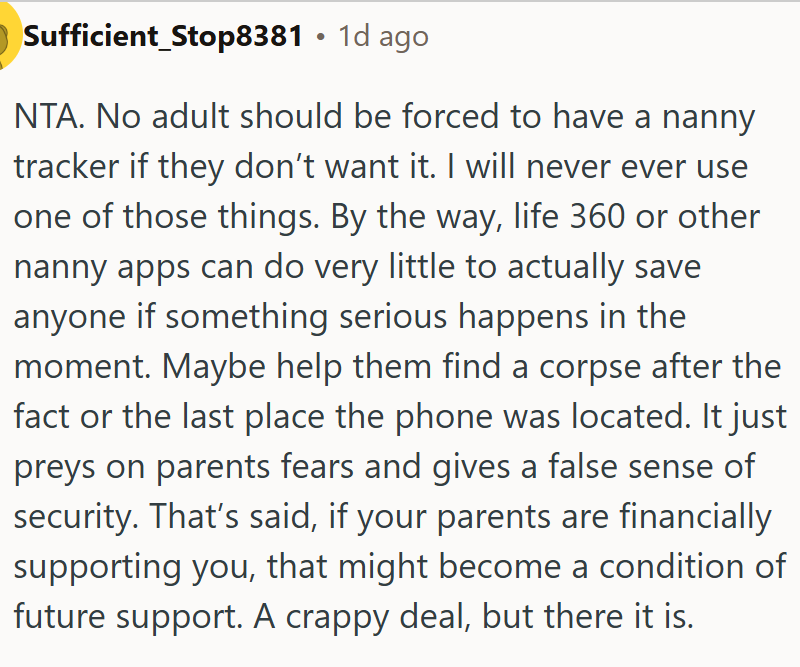The width and height of the screenshot is (800, 667).
Task: Click the phrase "future support." in the last line
Action: [128, 616]
